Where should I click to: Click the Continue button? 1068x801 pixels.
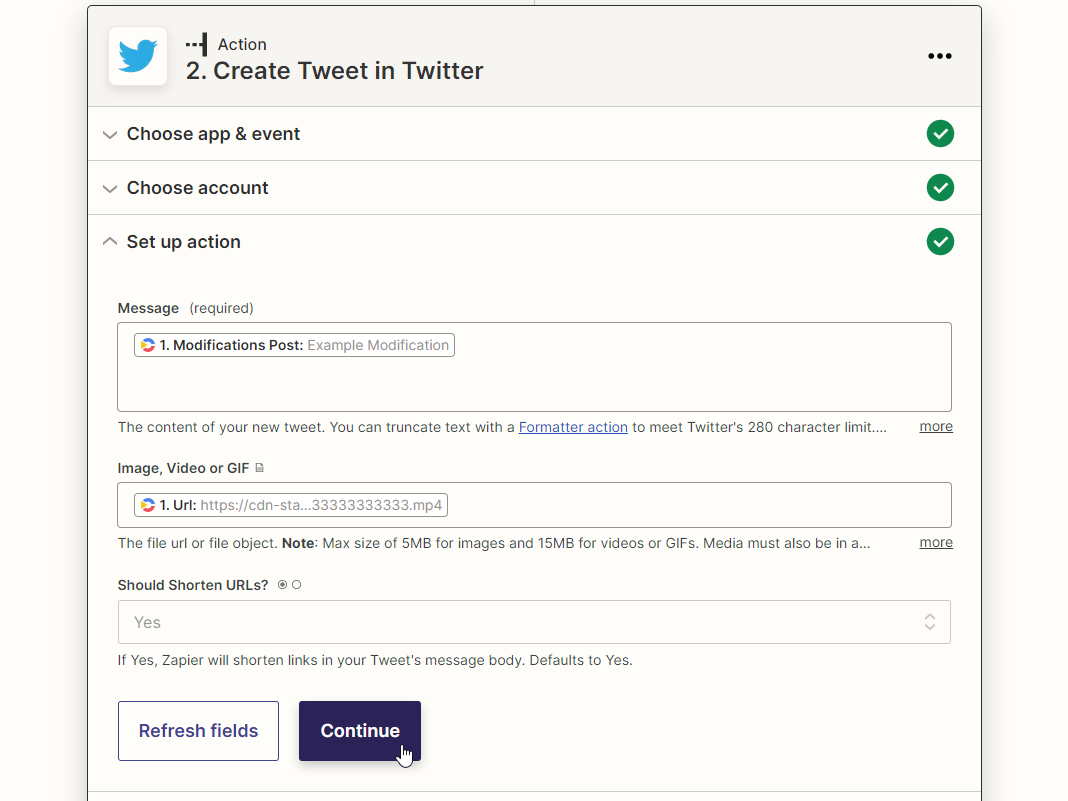(360, 731)
